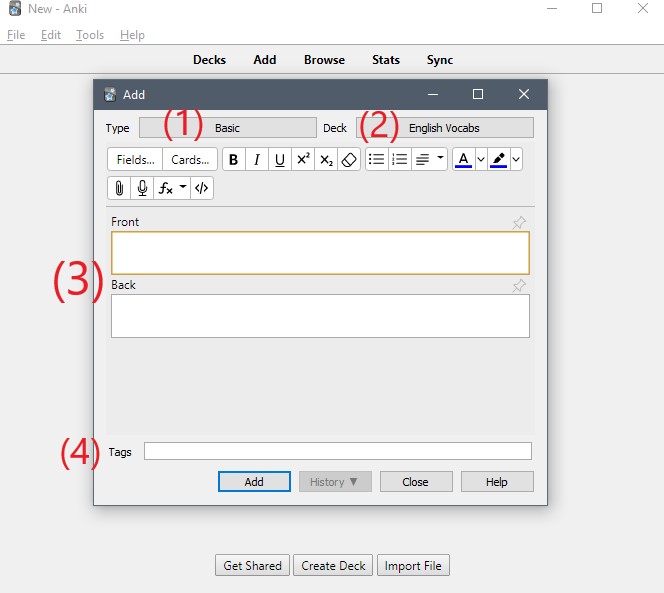664x593 pixels.
Task: Choose a deck other than English Vocabs
Action: pyautogui.click(x=445, y=128)
